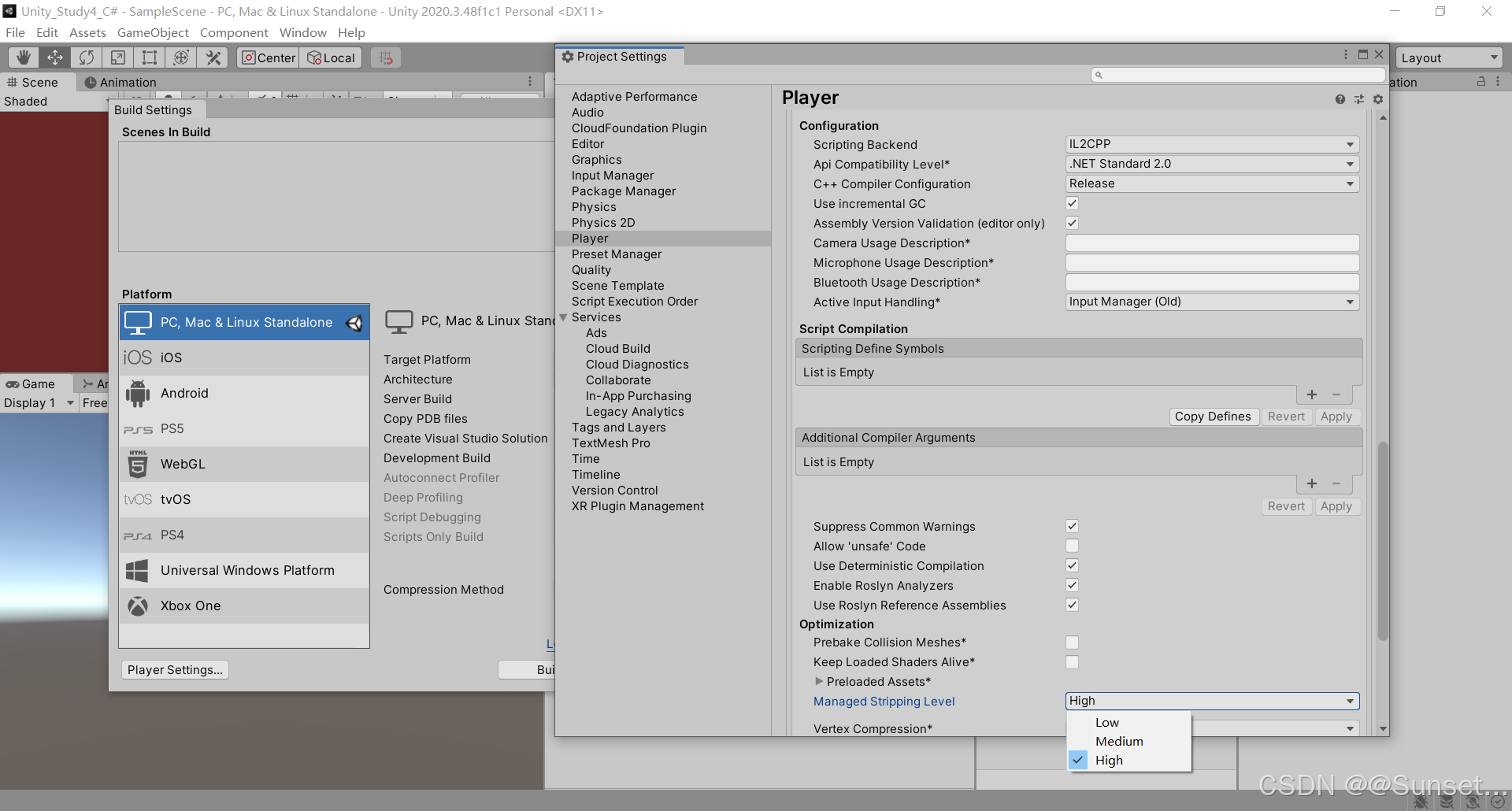The width and height of the screenshot is (1512, 811).
Task: Click scroll-down arrow in Player settings
Action: tap(1383, 729)
